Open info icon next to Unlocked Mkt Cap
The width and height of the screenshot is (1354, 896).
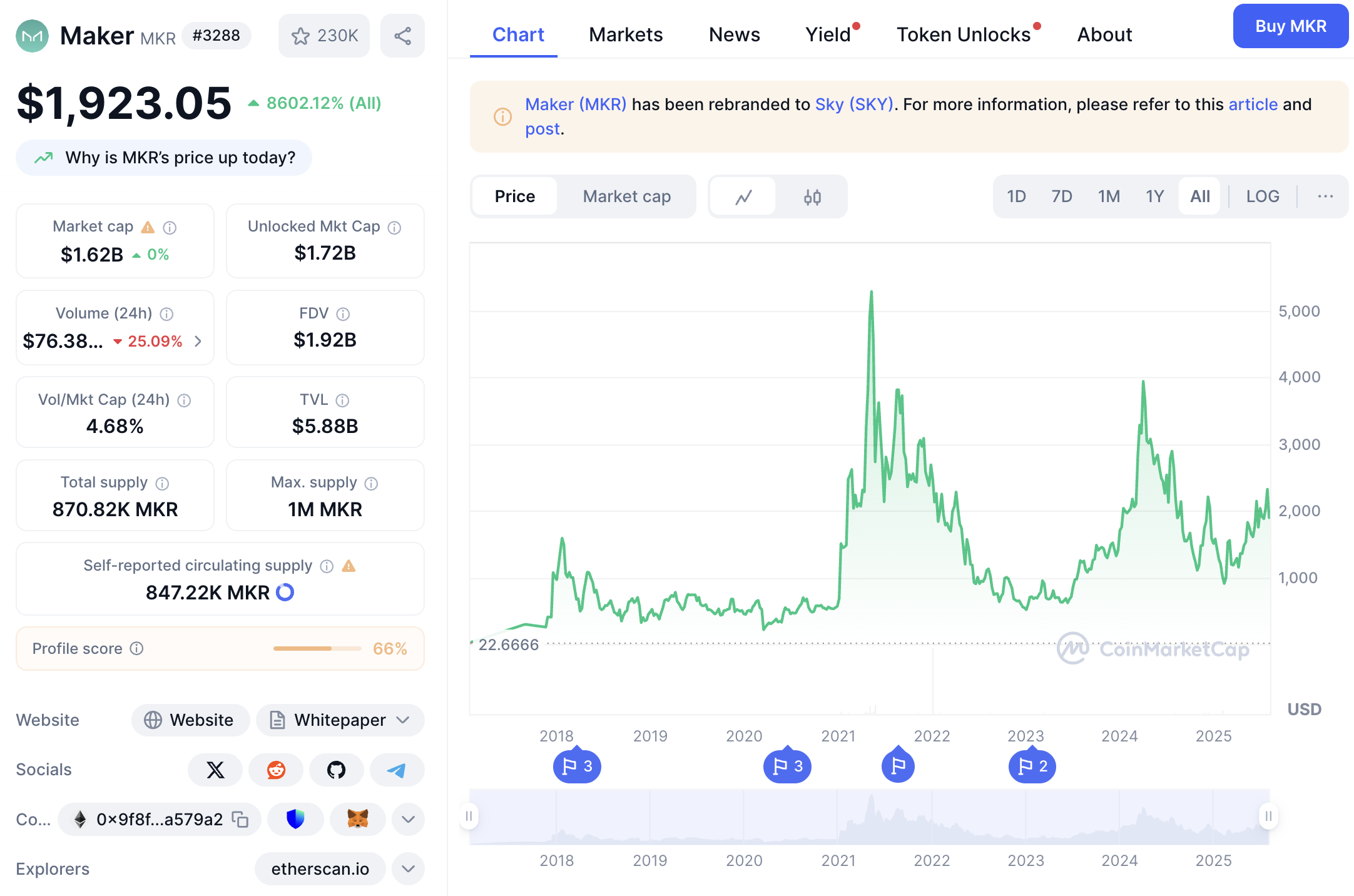pyautogui.click(x=394, y=228)
